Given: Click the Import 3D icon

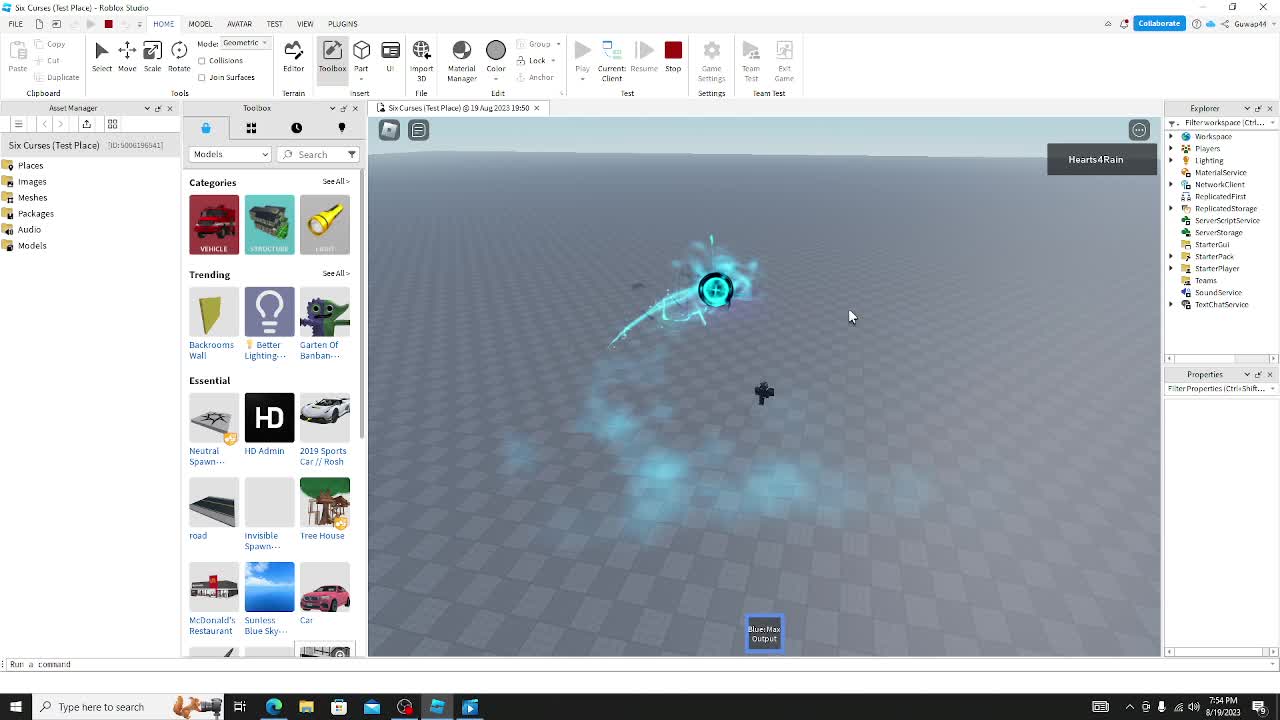Looking at the screenshot, I should [x=421, y=57].
